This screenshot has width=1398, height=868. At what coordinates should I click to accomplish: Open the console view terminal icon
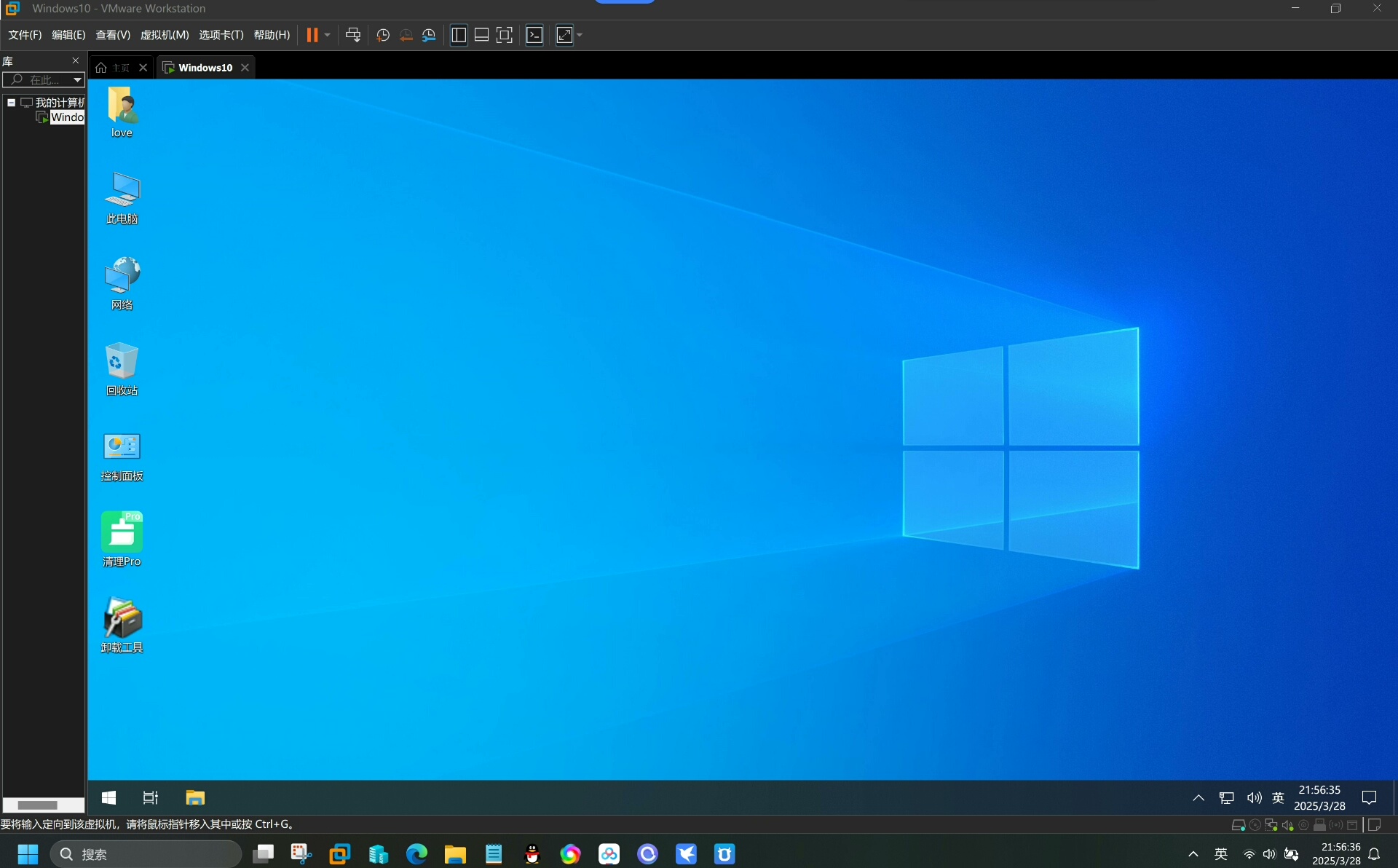point(534,35)
